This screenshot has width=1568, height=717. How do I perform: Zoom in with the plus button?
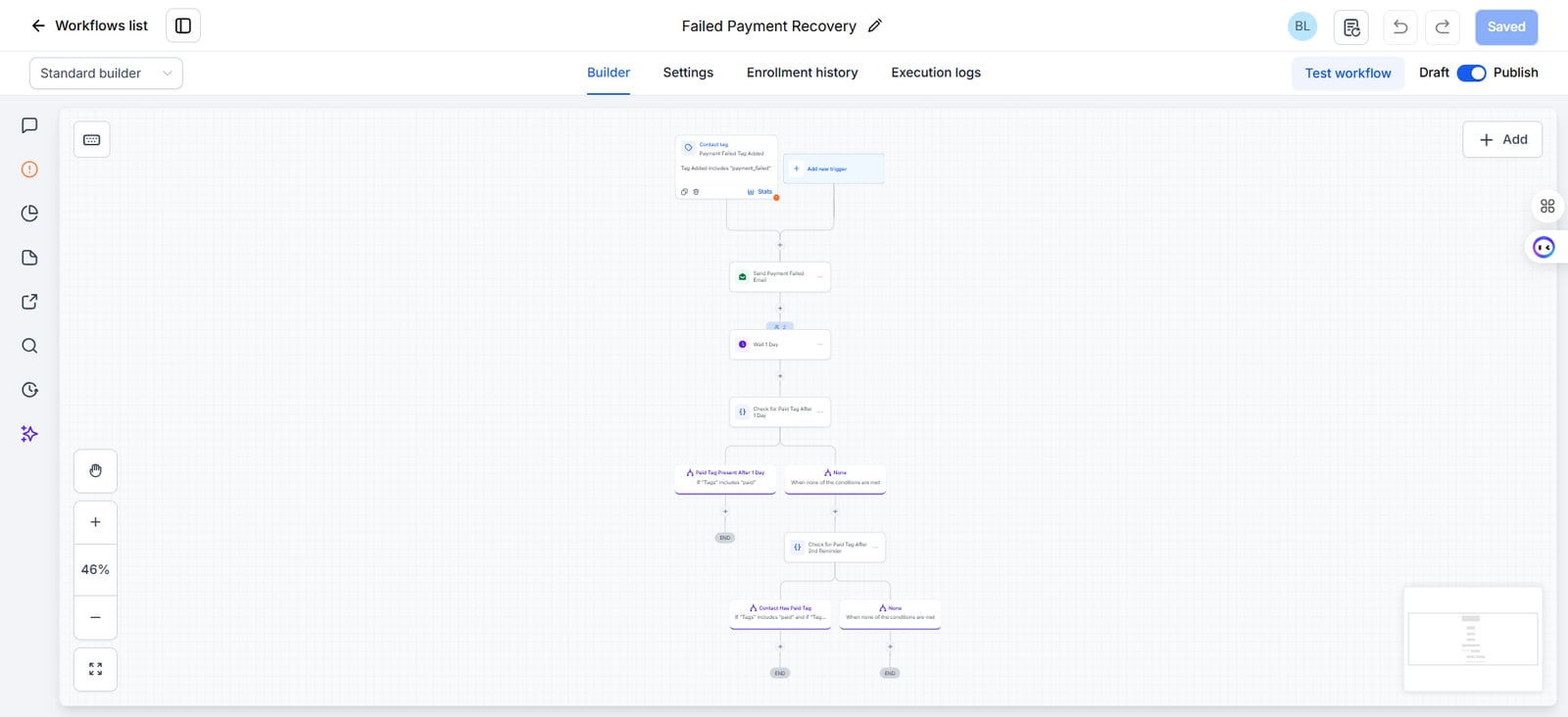point(95,522)
